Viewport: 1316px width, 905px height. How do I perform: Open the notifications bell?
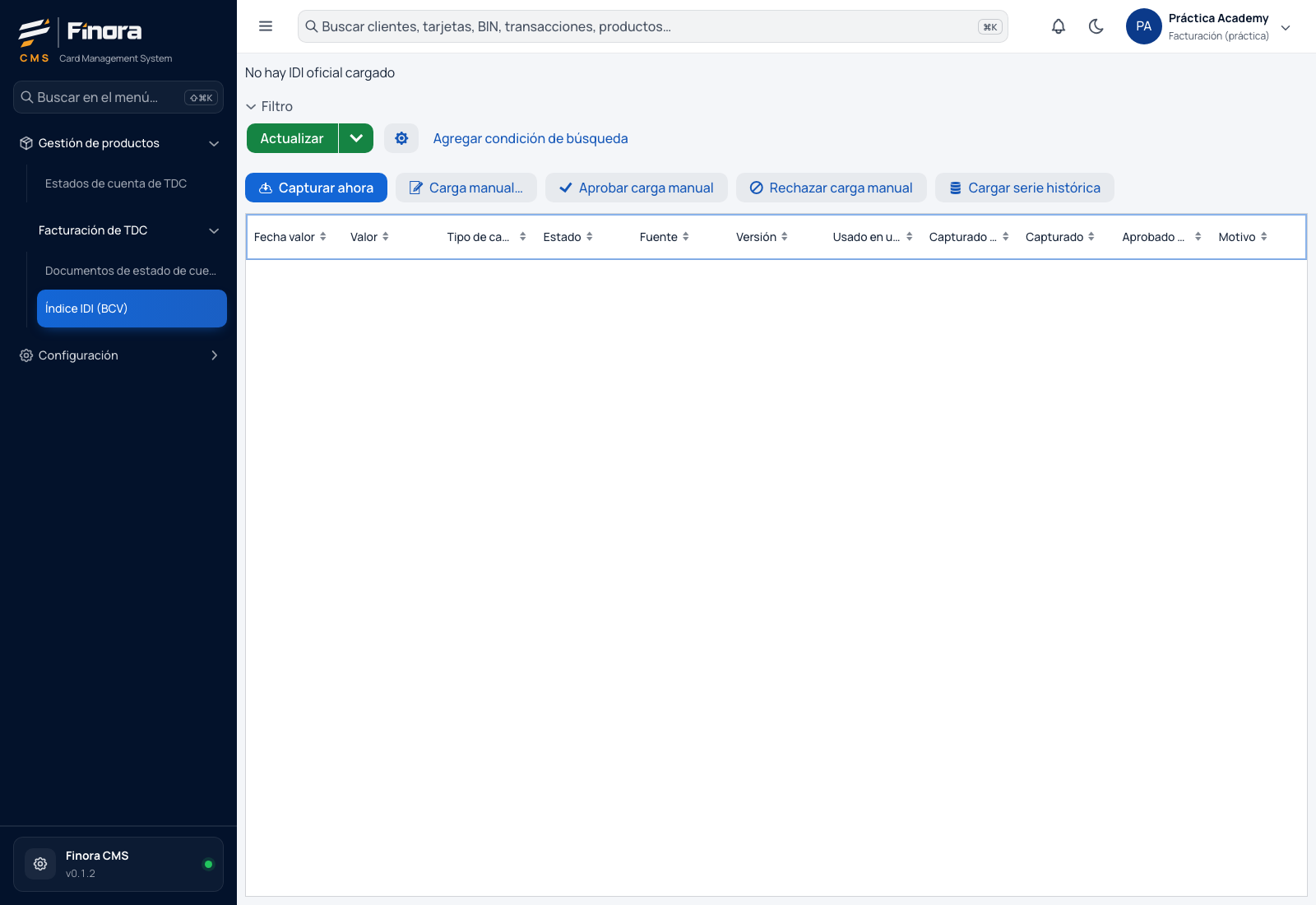click(x=1059, y=26)
